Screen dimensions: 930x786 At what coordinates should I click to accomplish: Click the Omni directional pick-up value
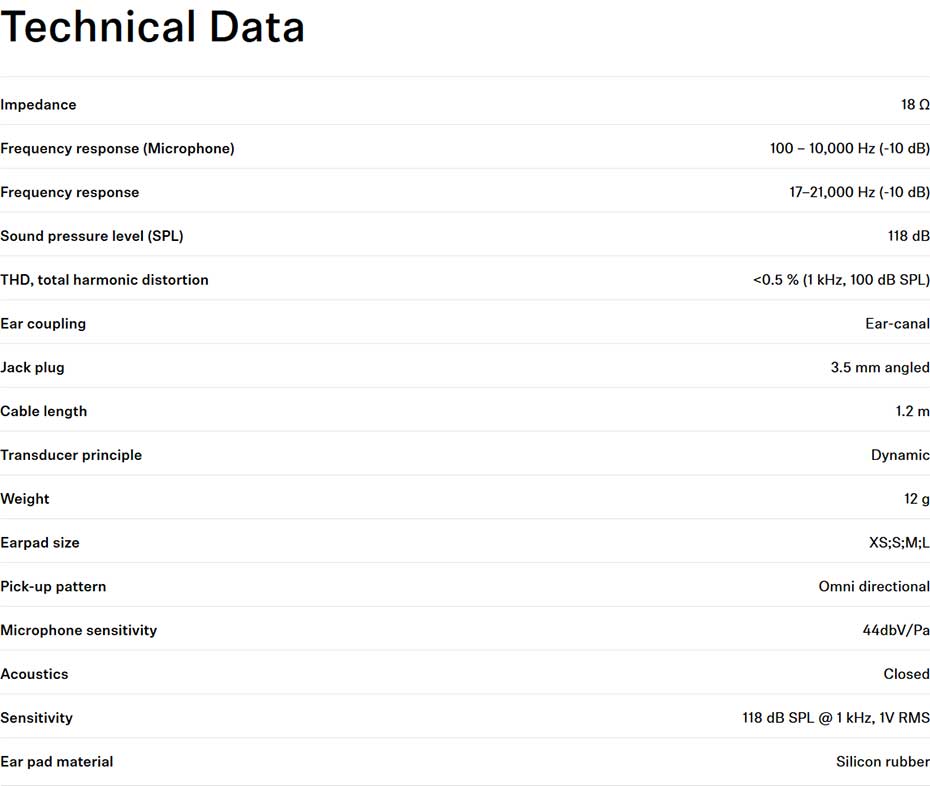(x=874, y=587)
